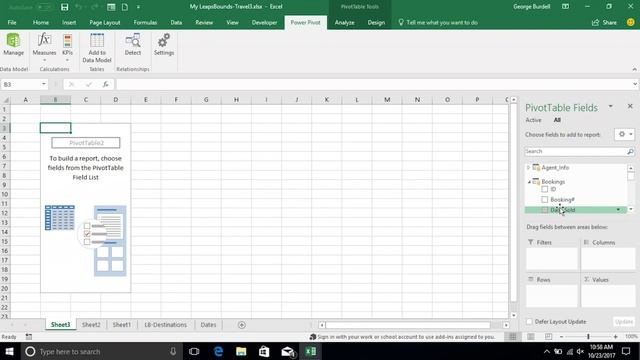The width and height of the screenshot is (640, 360).
Task: Open PivotTable Fields pane options arrow
Action: pyautogui.click(x=611, y=106)
